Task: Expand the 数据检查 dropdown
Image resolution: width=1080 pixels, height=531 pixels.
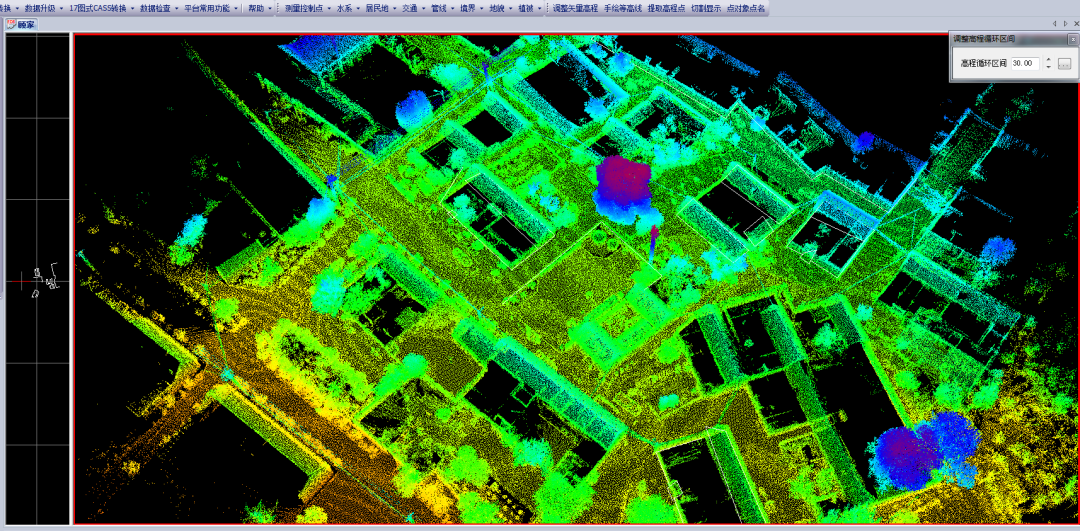Action: click(x=158, y=8)
